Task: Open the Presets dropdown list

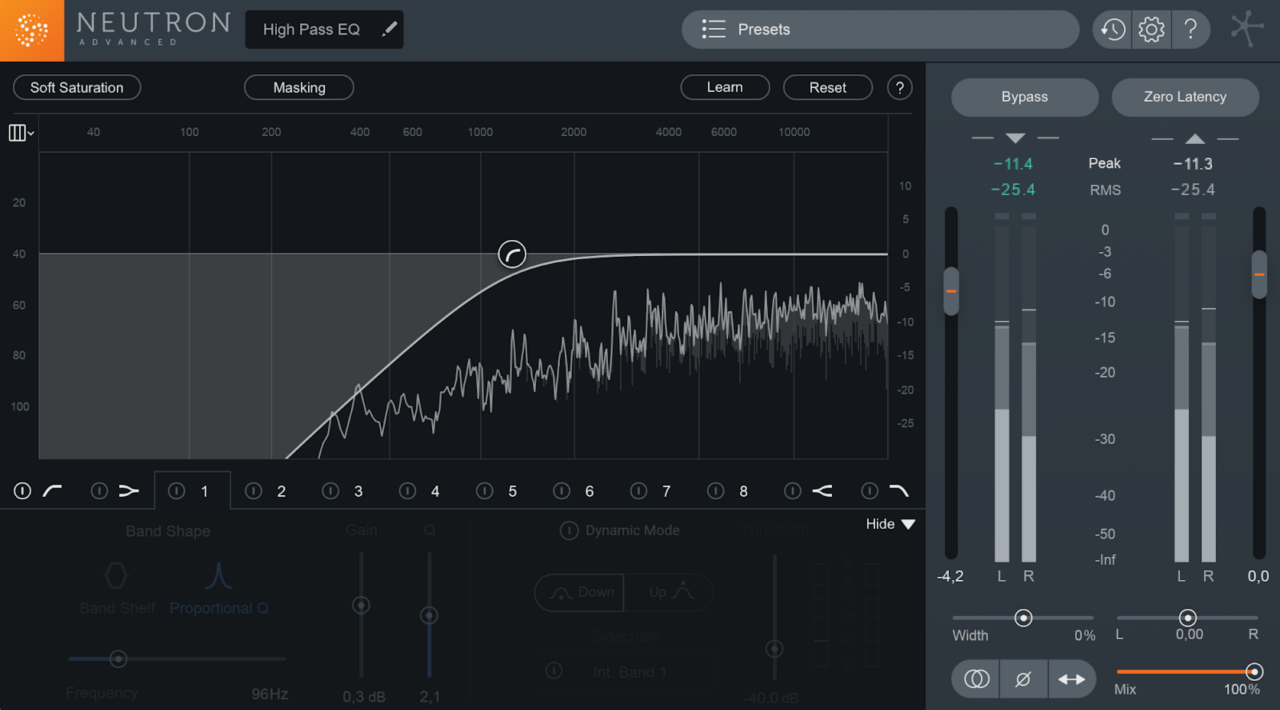Action: click(880, 29)
